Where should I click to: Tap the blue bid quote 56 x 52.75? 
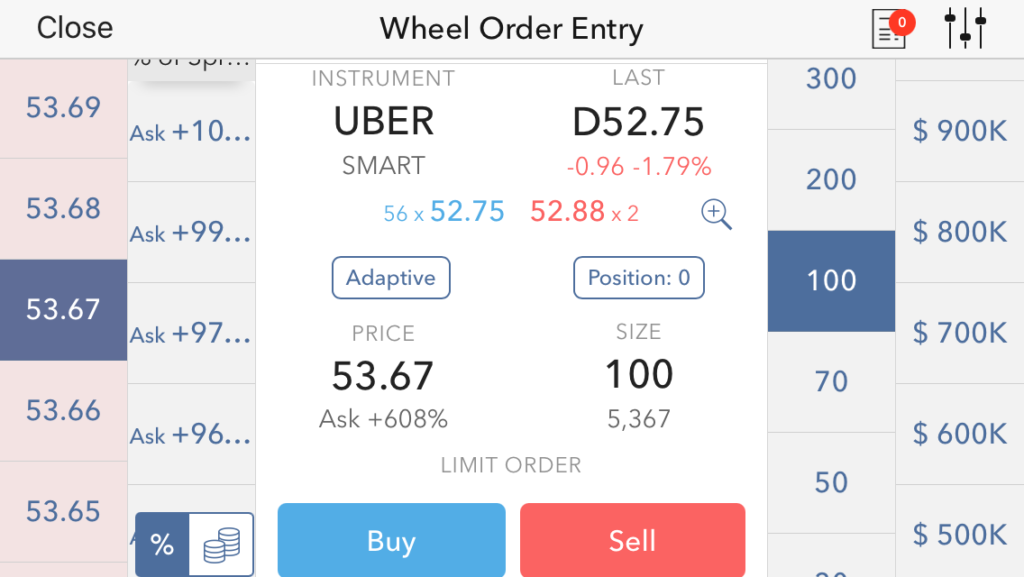click(443, 212)
